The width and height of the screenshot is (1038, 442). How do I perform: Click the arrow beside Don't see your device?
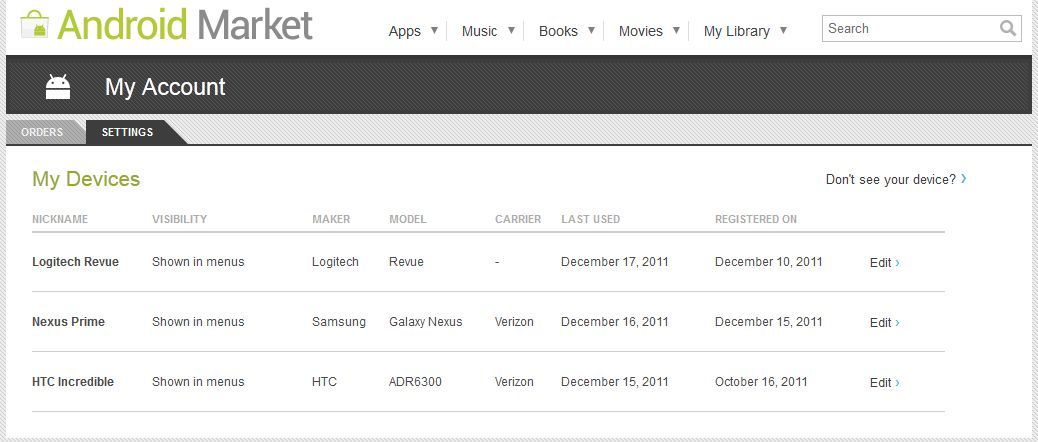pyautogui.click(x=964, y=179)
